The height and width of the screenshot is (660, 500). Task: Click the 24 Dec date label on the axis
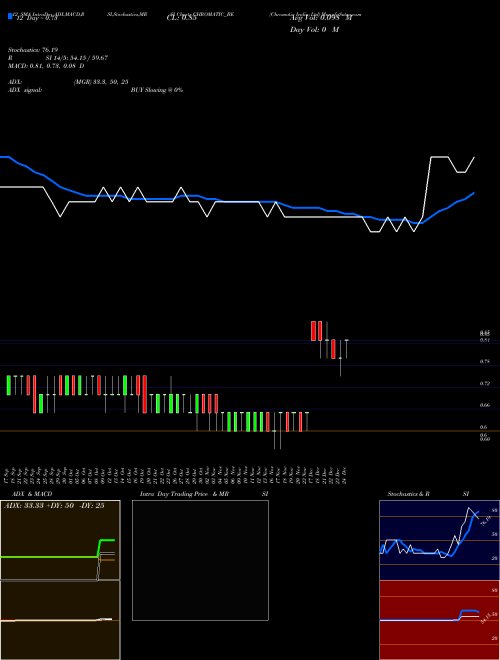click(x=344, y=475)
